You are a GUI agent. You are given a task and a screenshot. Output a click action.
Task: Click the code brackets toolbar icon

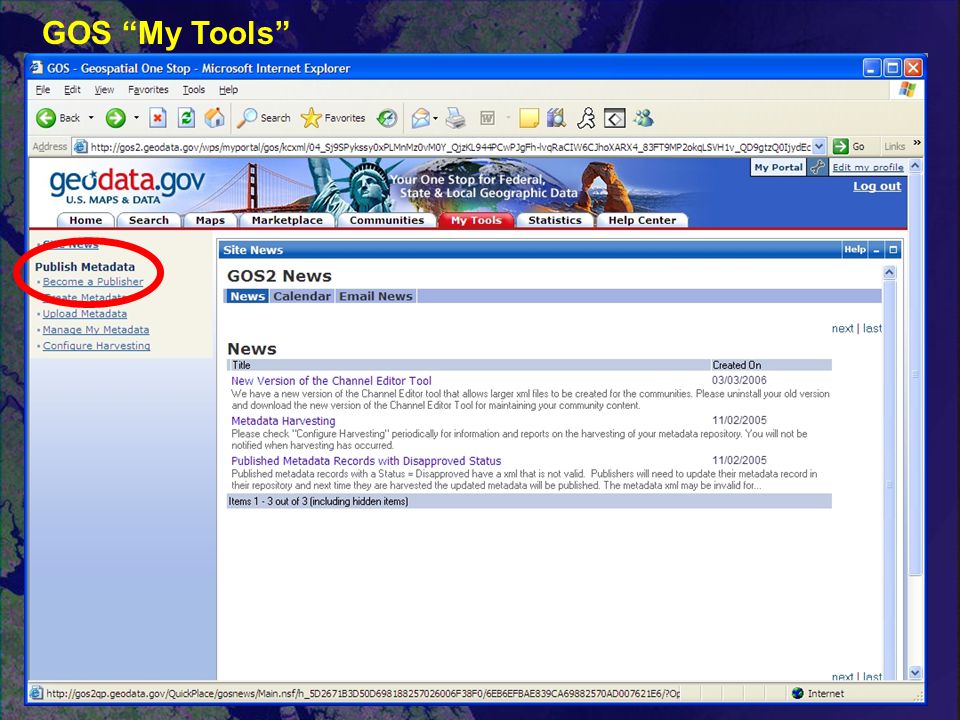click(615, 118)
